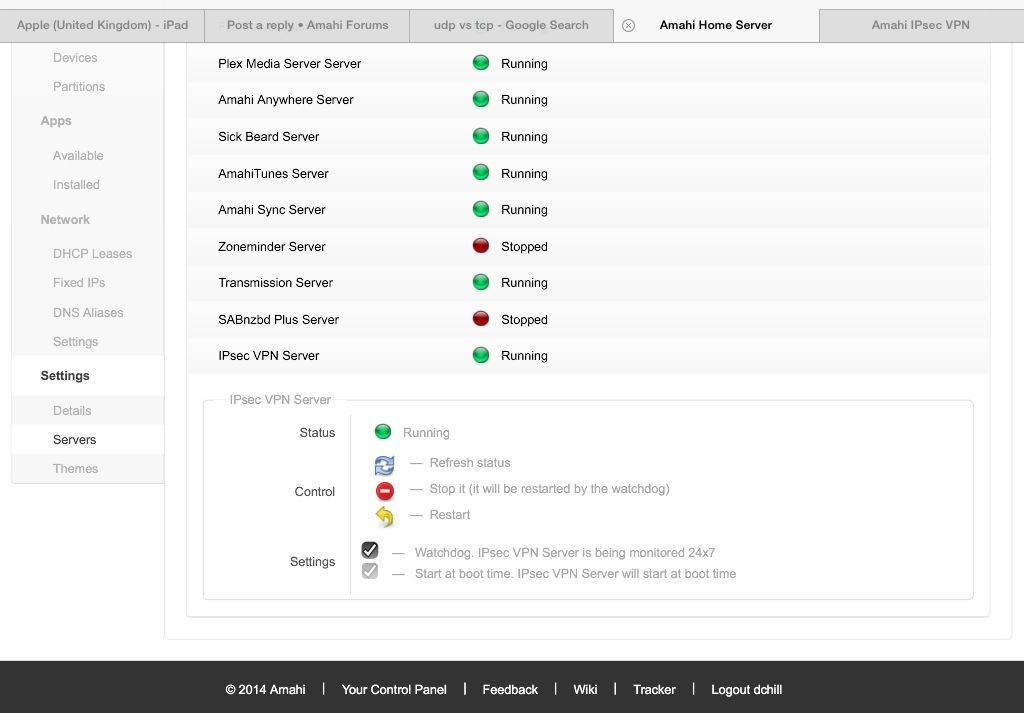
Task: Click green status light for Sick Beard Server
Action: tap(481, 136)
